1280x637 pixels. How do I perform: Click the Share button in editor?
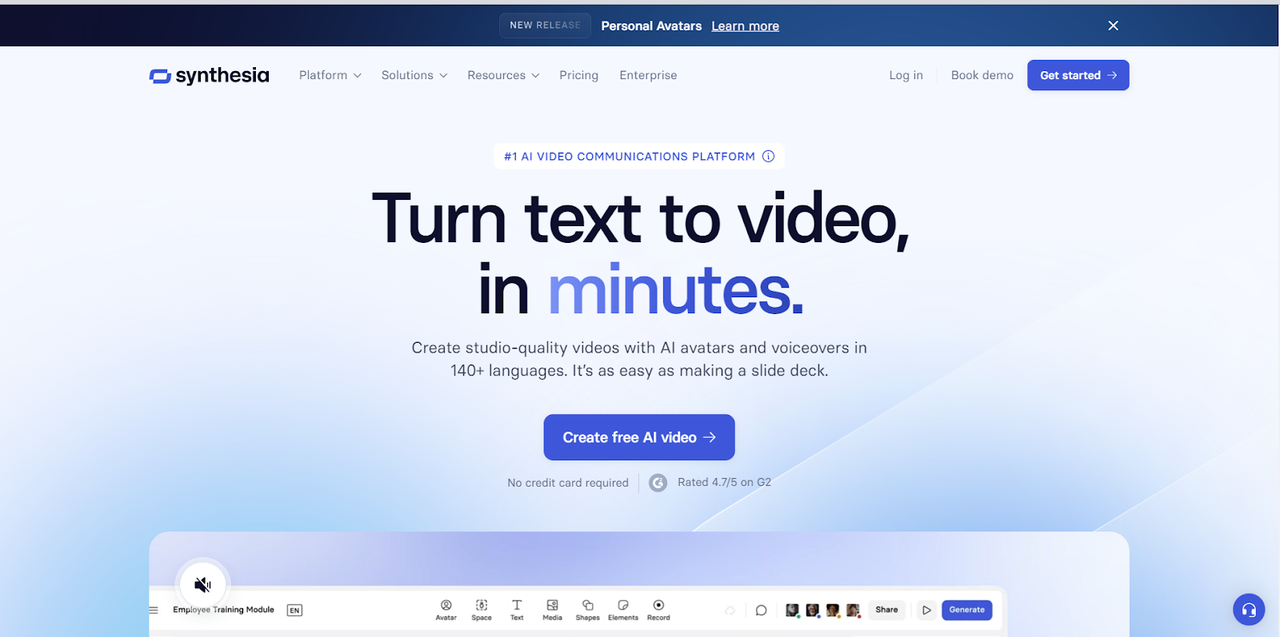click(x=887, y=609)
